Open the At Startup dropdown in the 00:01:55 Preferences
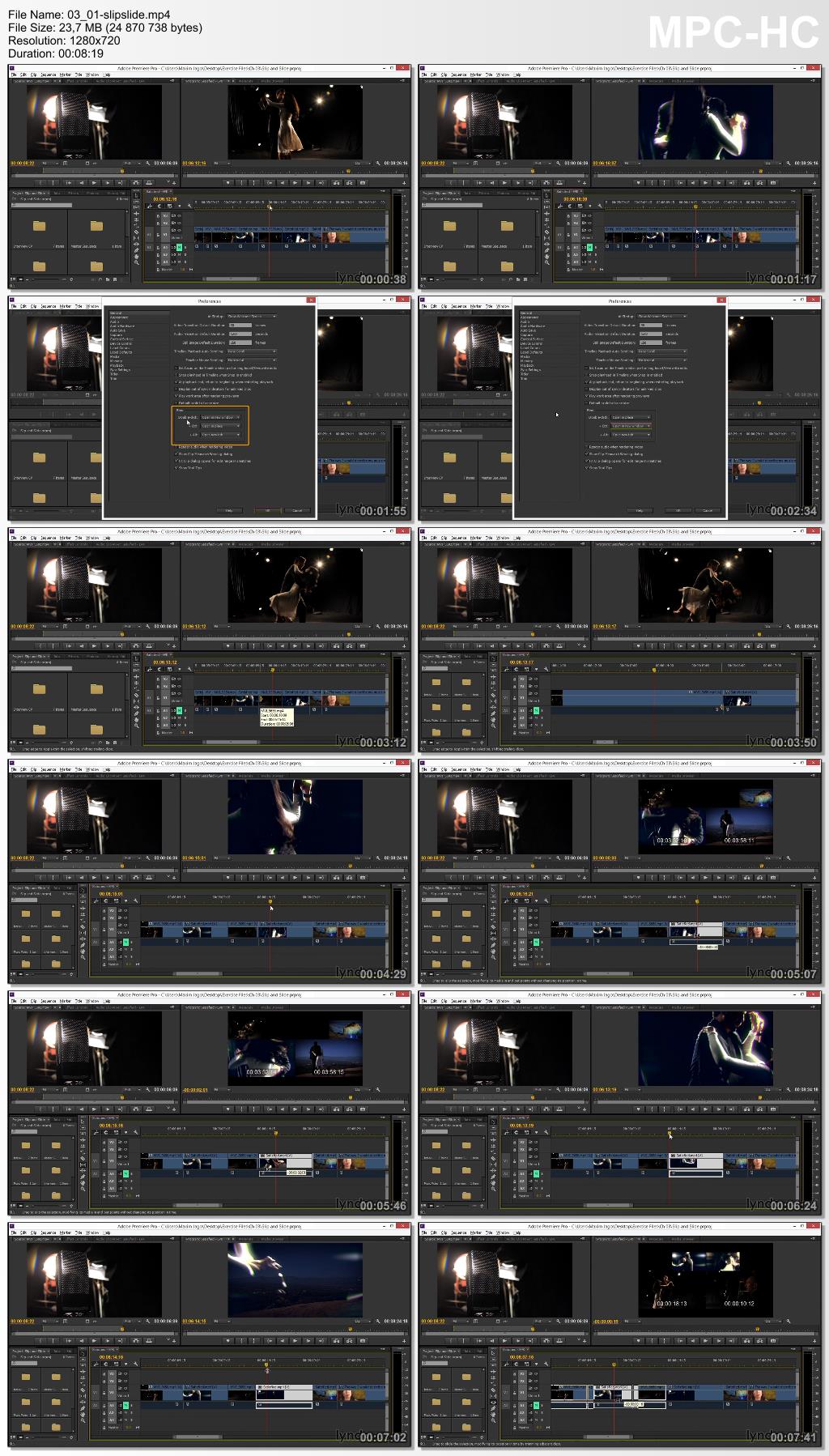Screen dimensions: 829x1456 [252, 317]
